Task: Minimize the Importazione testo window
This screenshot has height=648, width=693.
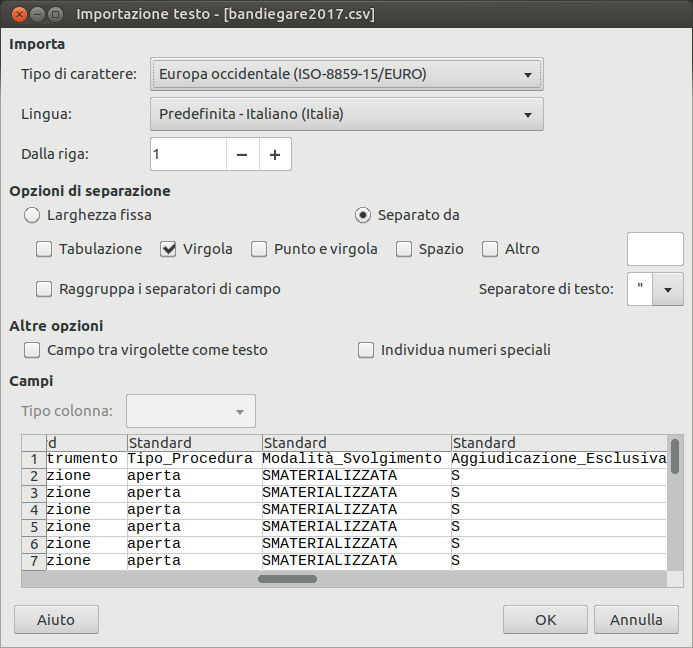Action: (x=38, y=15)
